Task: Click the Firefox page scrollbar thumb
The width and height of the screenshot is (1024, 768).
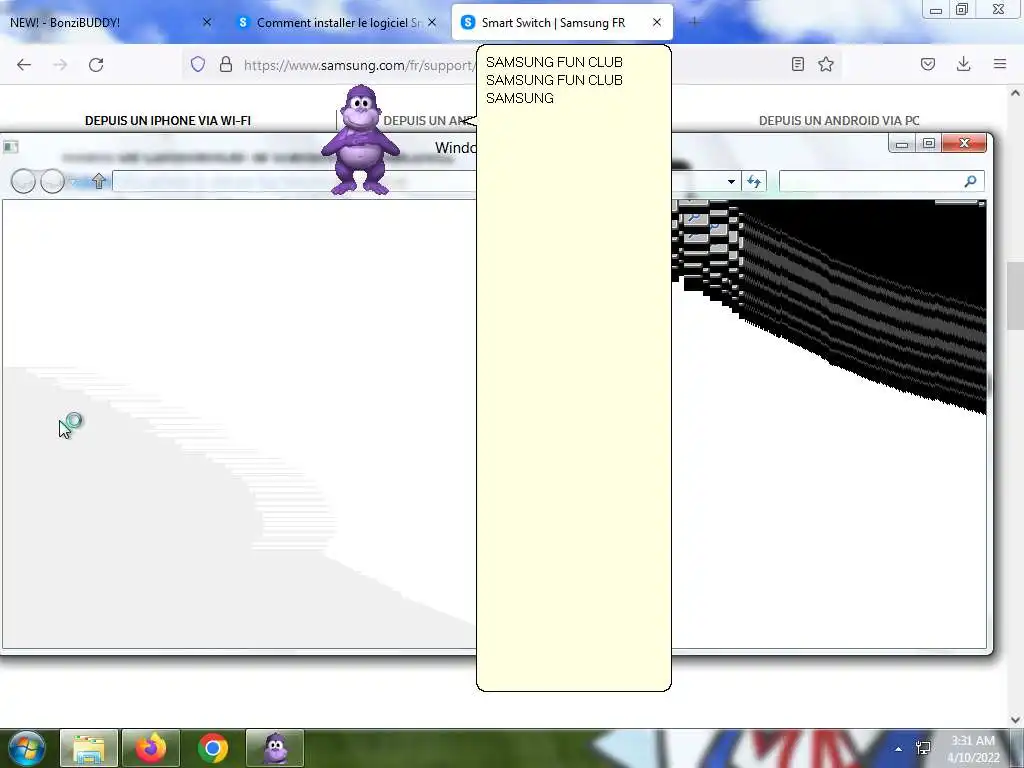Action: tap(1015, 295)
